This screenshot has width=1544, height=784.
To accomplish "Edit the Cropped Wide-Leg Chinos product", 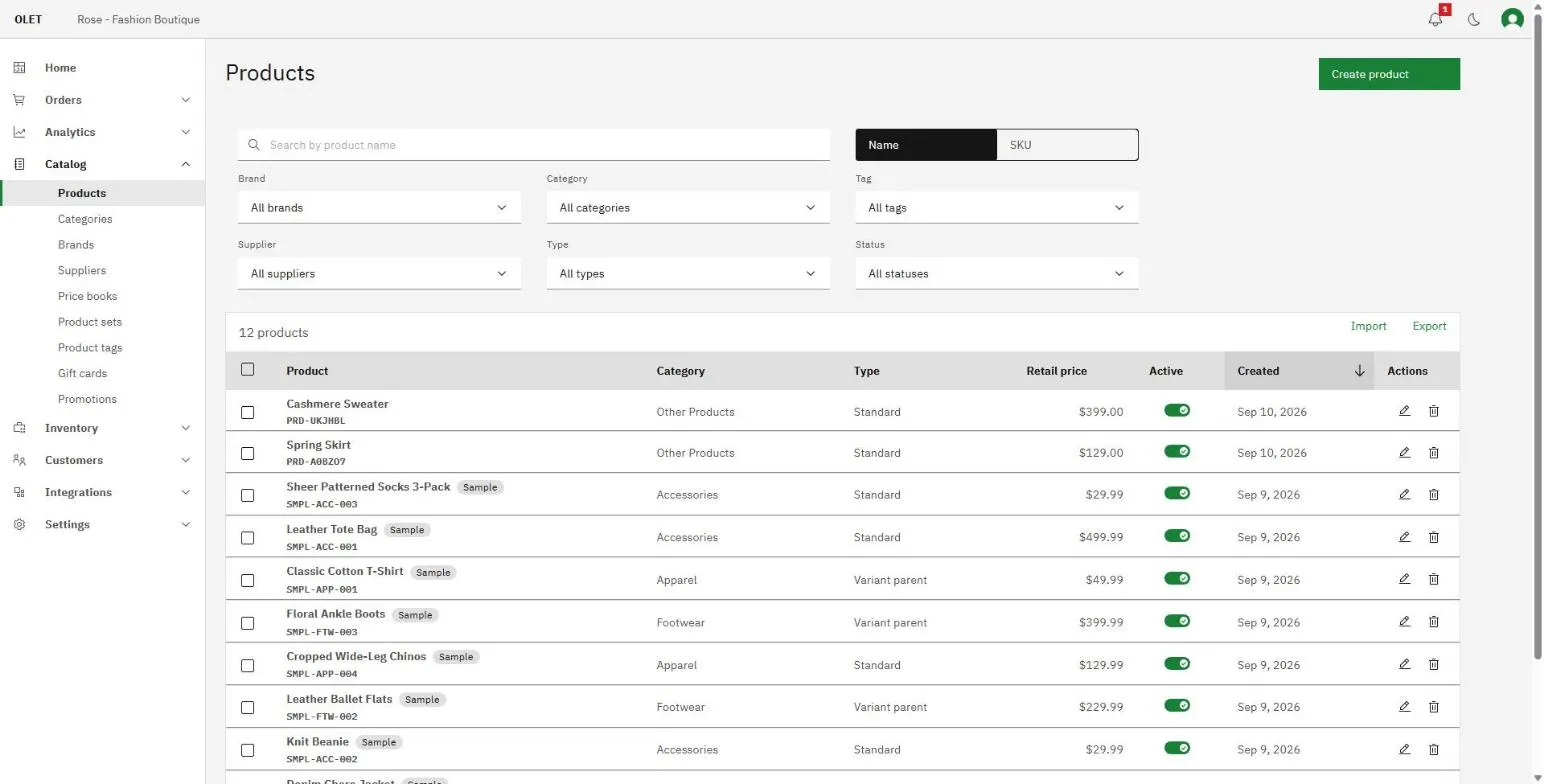I will pos(1404,664).
